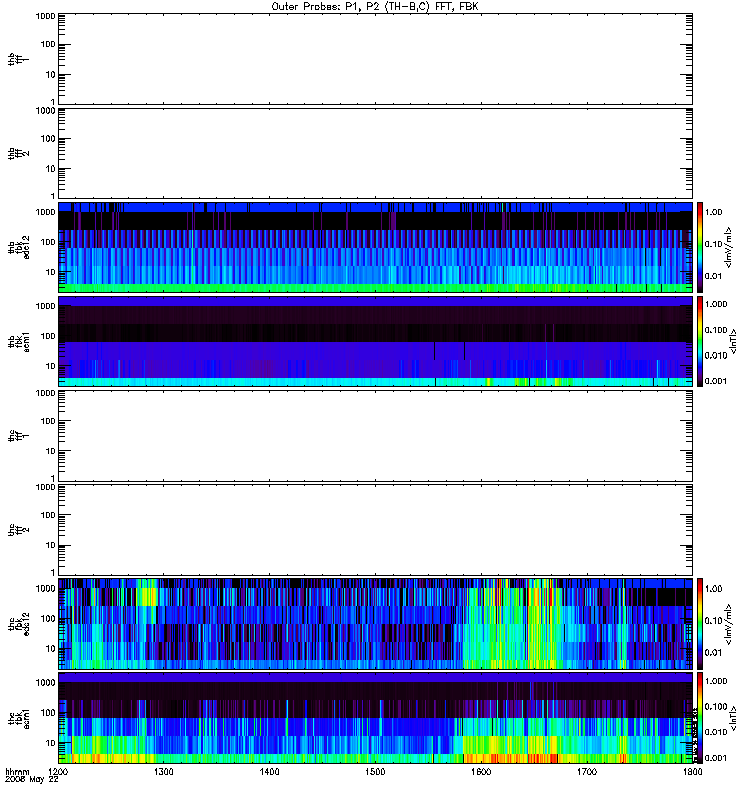Click the 1300 time axis label
The width and height of the screenshot is (750, 800).
tap(164, 771)
